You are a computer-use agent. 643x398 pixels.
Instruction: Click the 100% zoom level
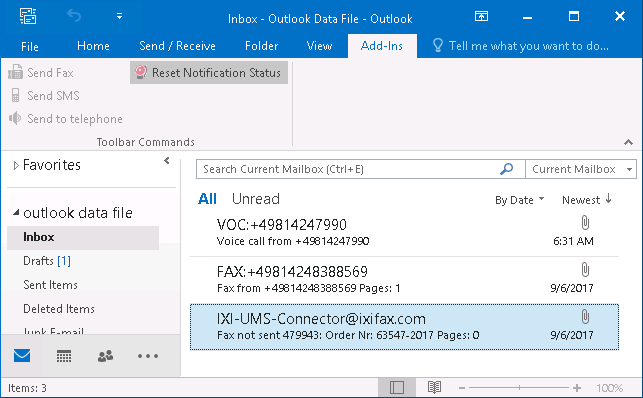(610, 388)
